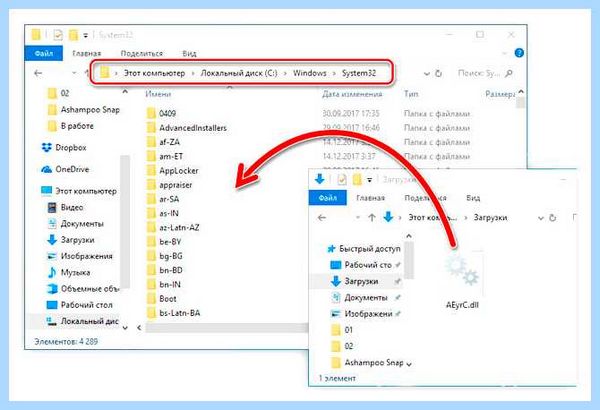The height and width of the screenshot is (410, 600).
Task: Open Видео in navigation pane
Action: (x=65, y=207)
